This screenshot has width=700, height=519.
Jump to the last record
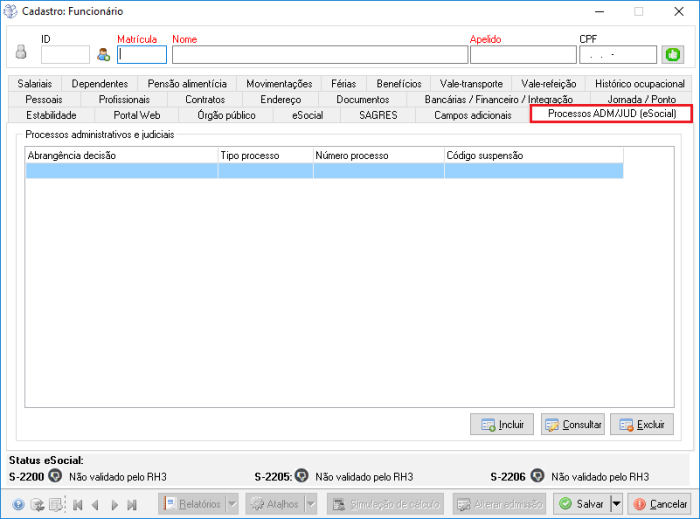click(134, 505)
